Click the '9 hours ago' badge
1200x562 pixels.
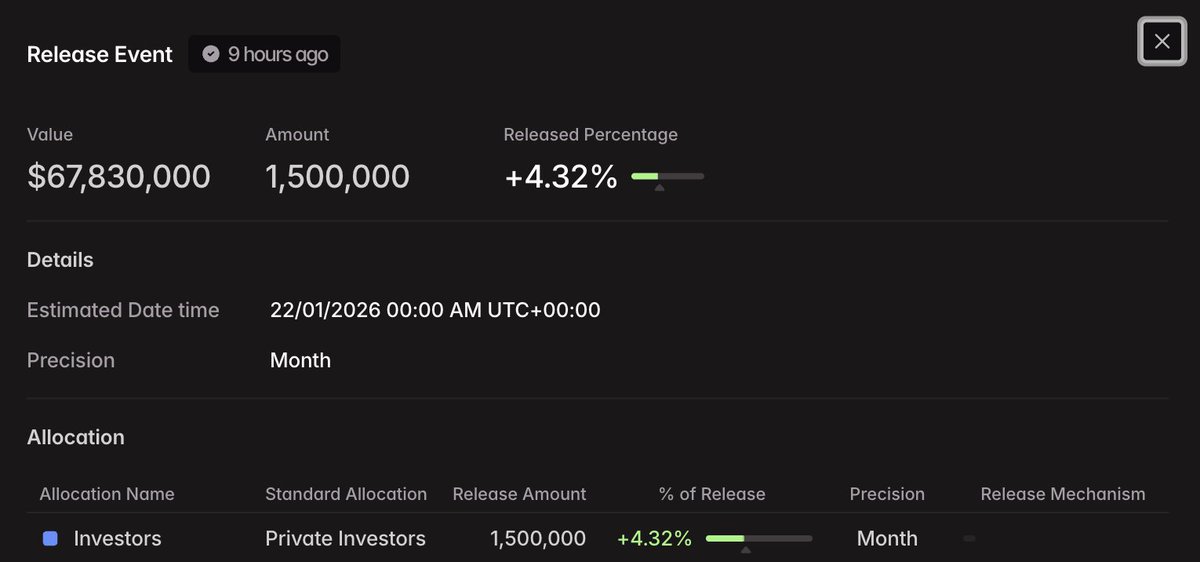click(x=264, y=54)
